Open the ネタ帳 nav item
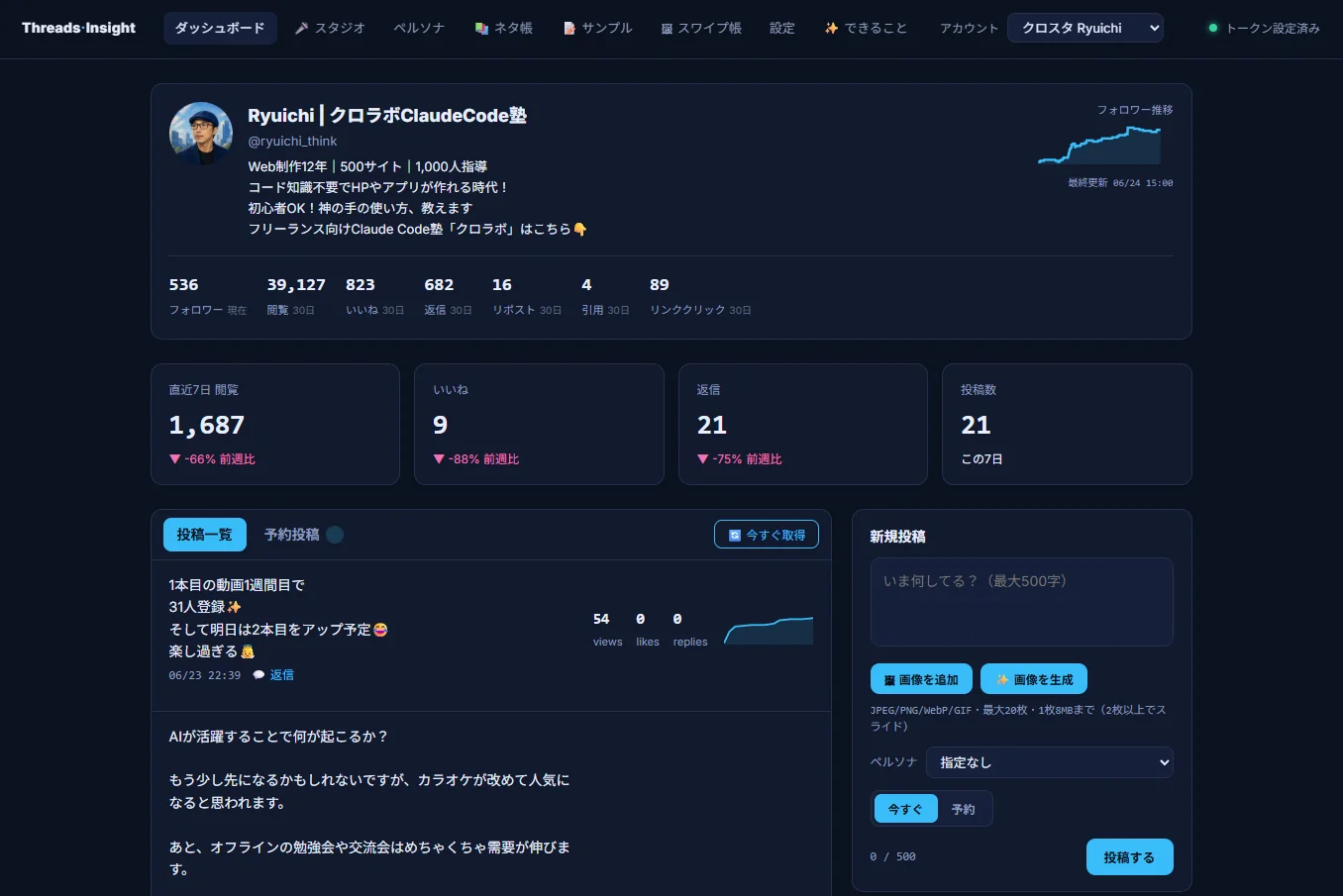Screen dimensions: 1343x896 [503, 28]
